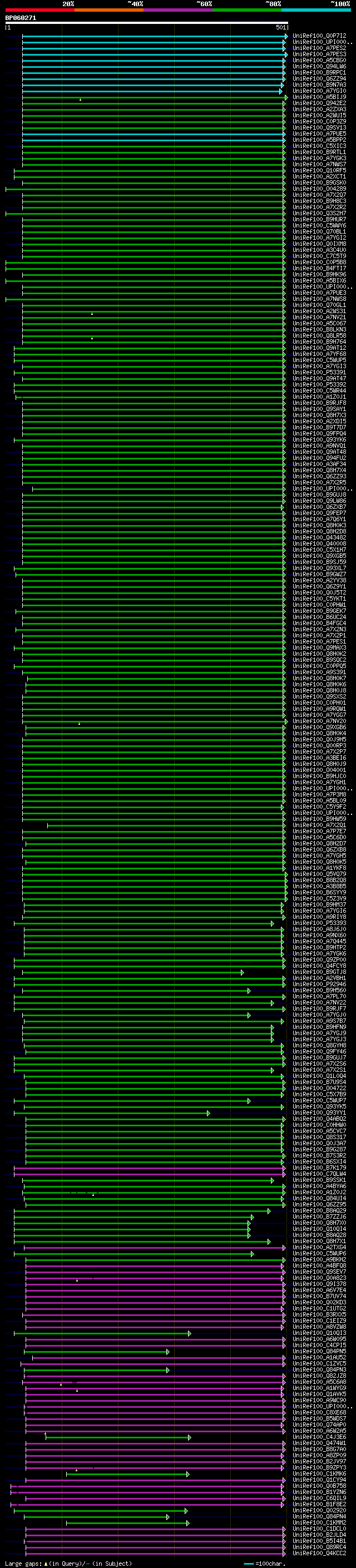The image size is (356, 1568).
Task: Select the UniRef100_B9N7A3 label
Action: (319, 85)
